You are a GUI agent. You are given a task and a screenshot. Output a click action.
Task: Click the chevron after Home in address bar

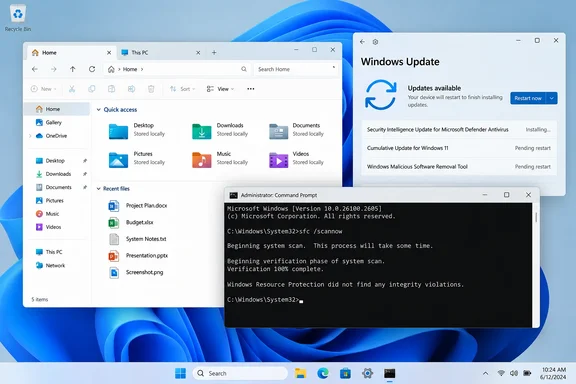pos(142,69)
